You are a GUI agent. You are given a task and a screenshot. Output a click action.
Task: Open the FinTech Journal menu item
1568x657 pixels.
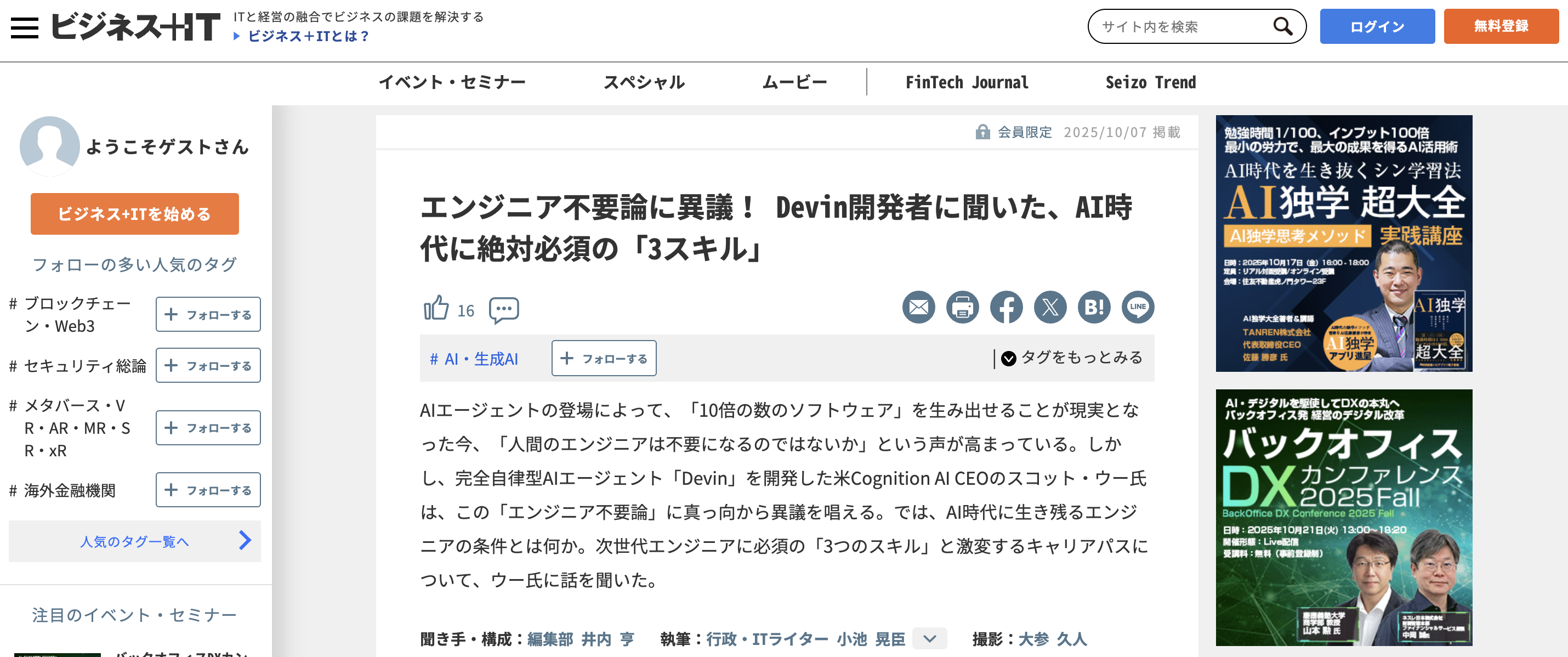tap(967, 82)
